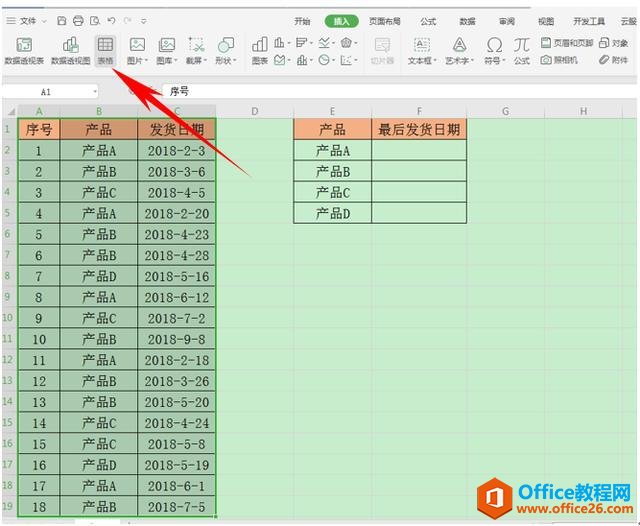Switch to the 页面布局 tab
The image size is (640, 526).
pos(384,22)
